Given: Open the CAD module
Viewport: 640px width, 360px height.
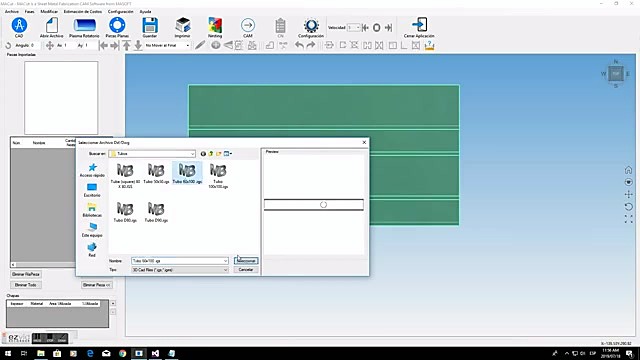Looking at the screenshot, I should coord(19,26).
